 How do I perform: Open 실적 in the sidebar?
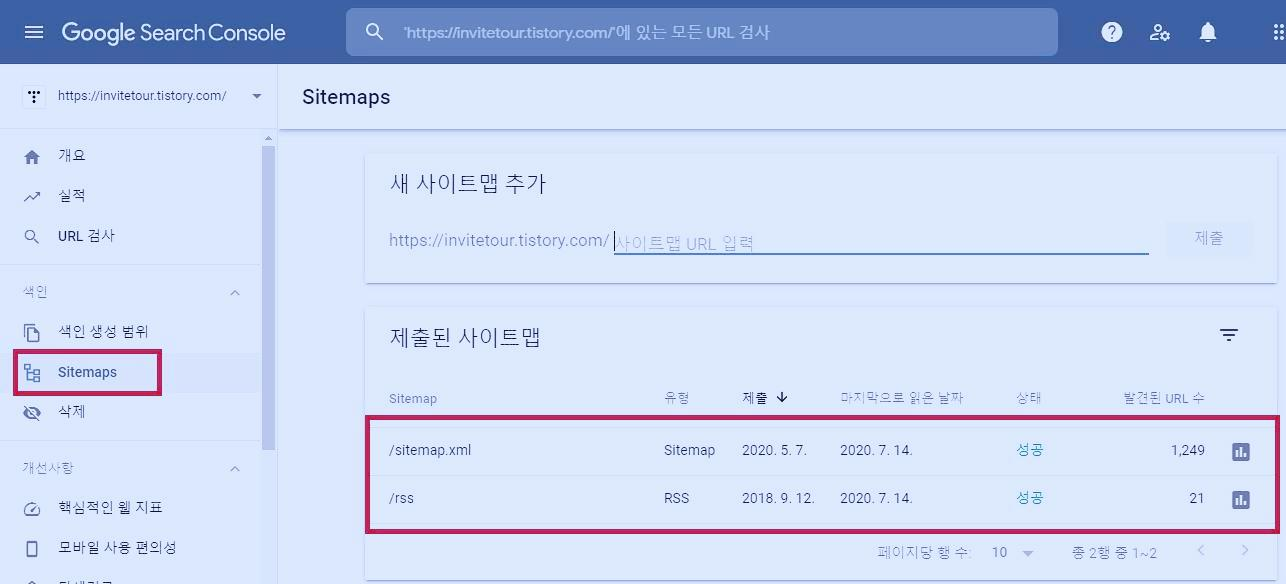pyautogui.click(x=72, y=196)
